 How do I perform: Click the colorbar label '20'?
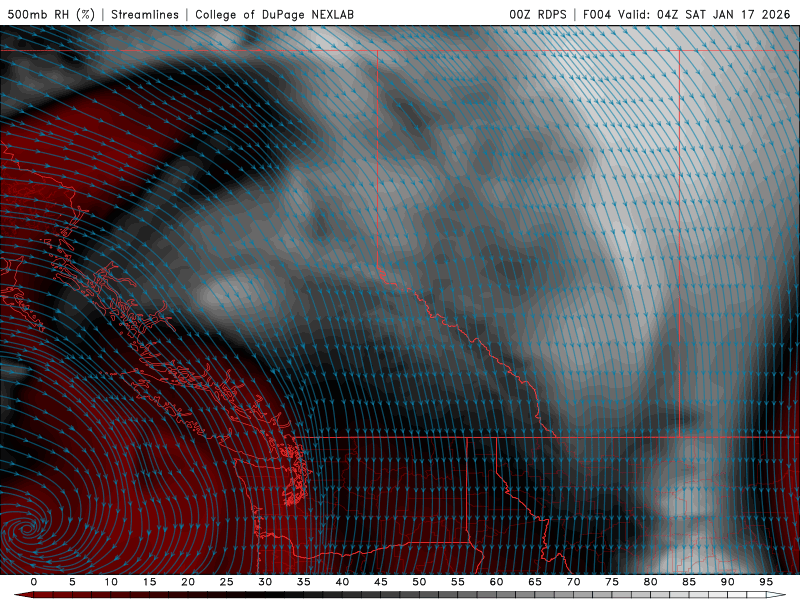pyautogui.click(x=188, y=582)
